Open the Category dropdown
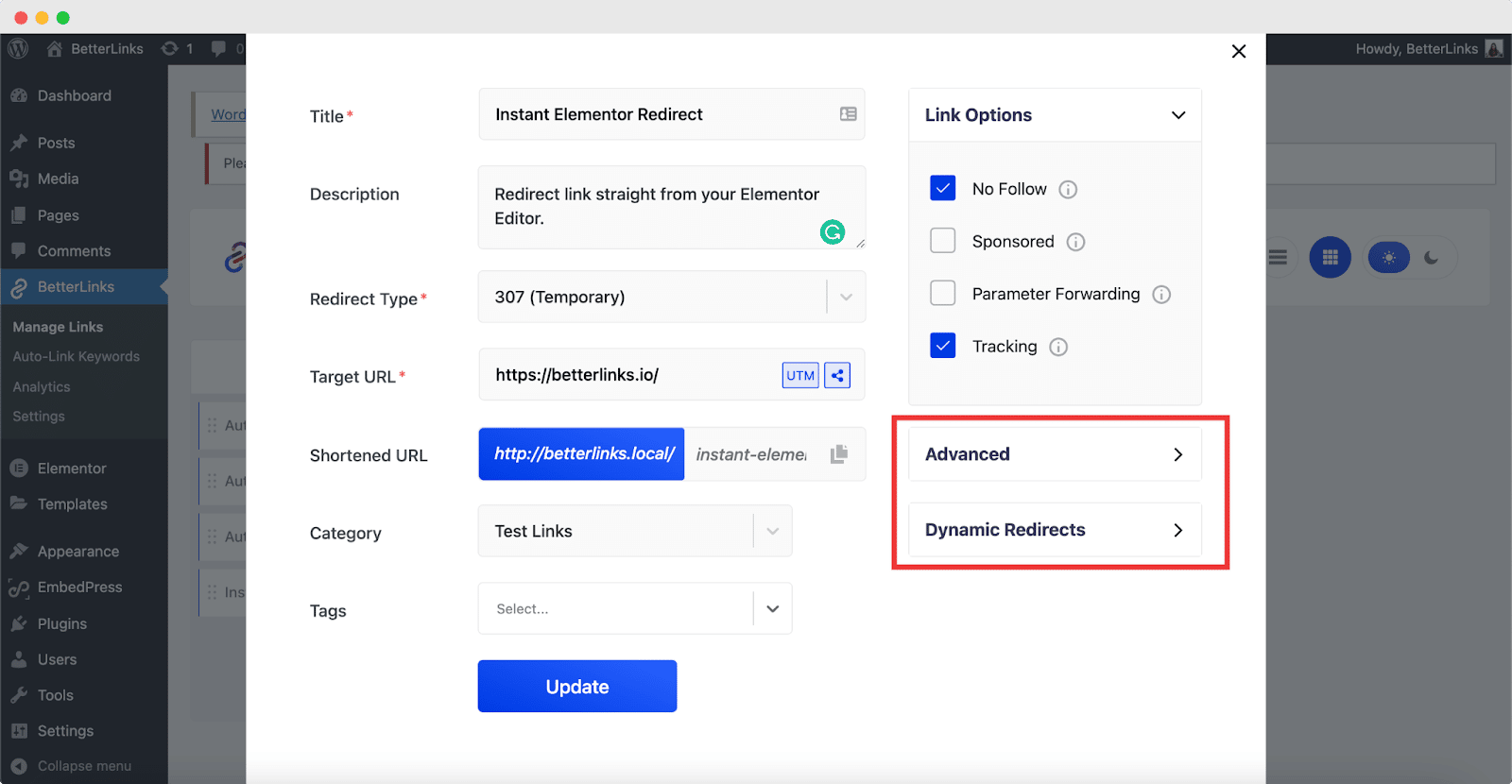The width and height of the screenshot is (1512, 784). coord(635,531)
